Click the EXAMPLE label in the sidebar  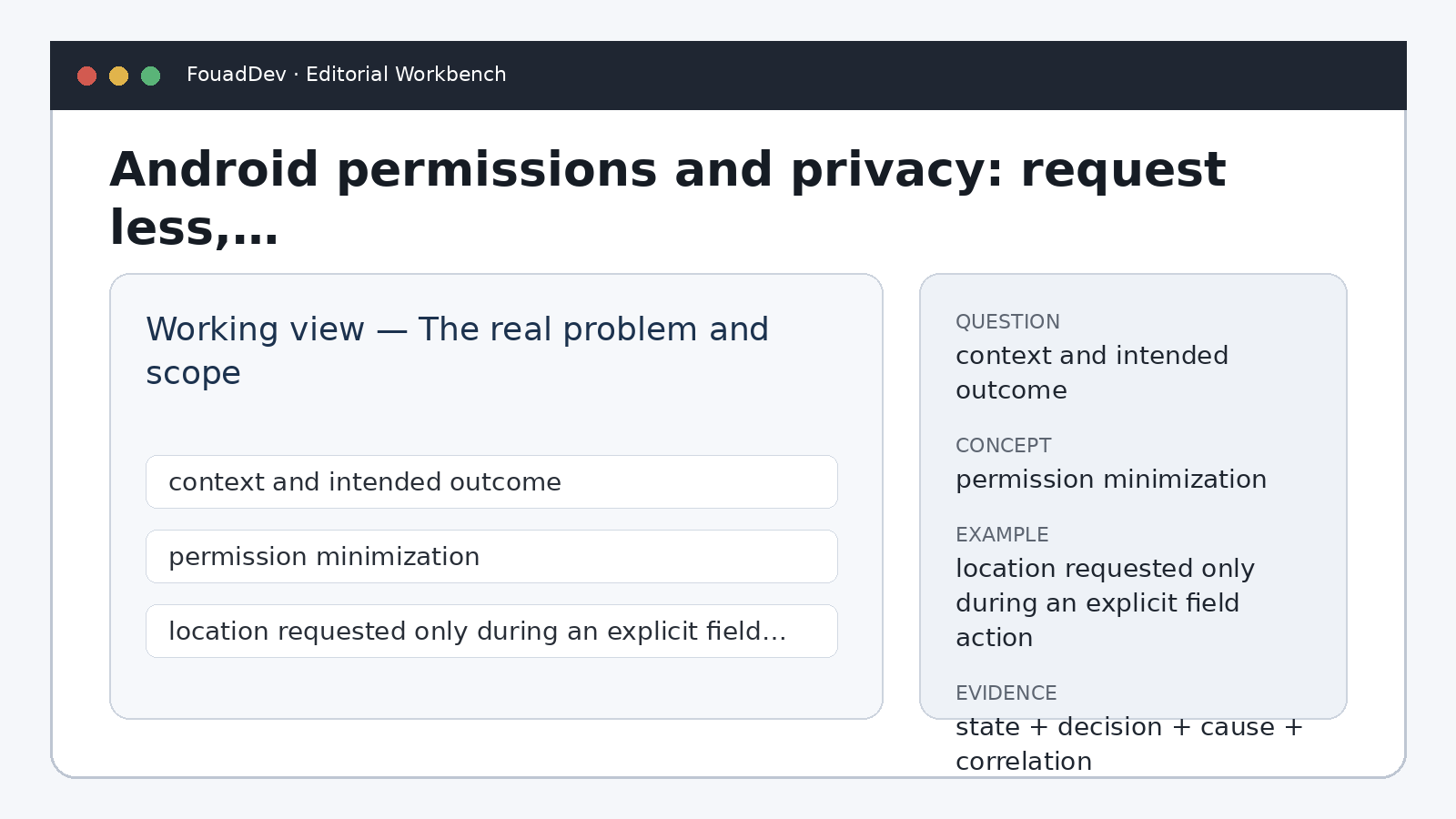1002,535
